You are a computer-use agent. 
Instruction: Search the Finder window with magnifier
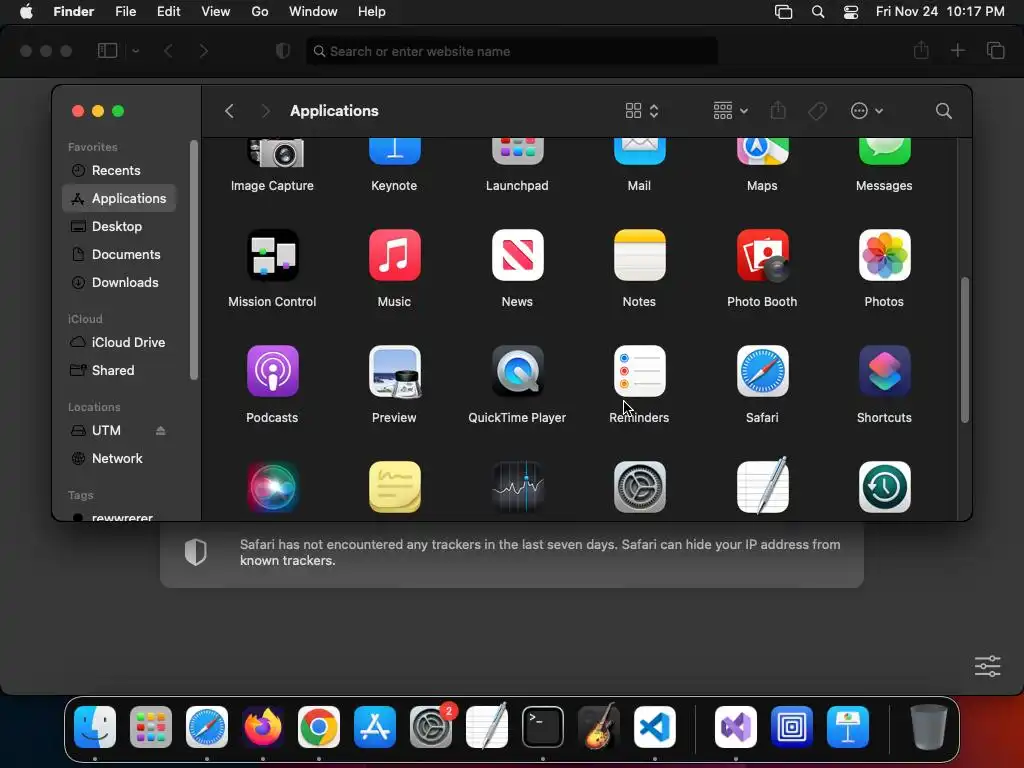point(944,111)
